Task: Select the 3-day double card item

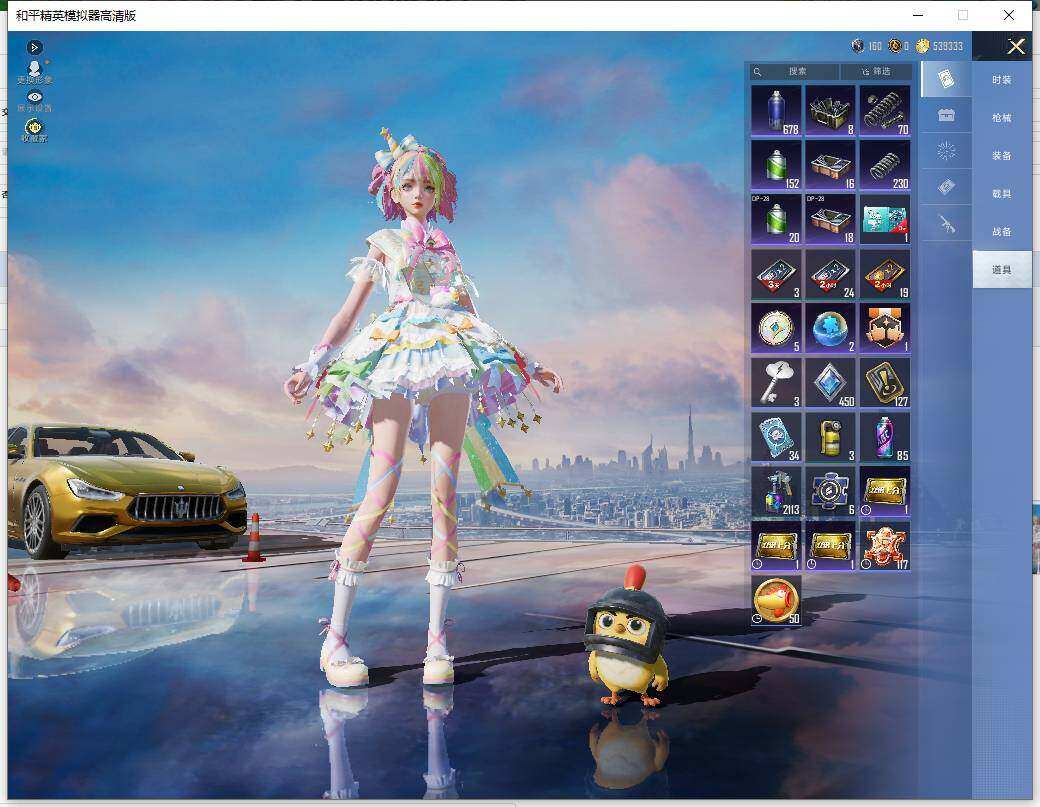Action: click(776, 274)
